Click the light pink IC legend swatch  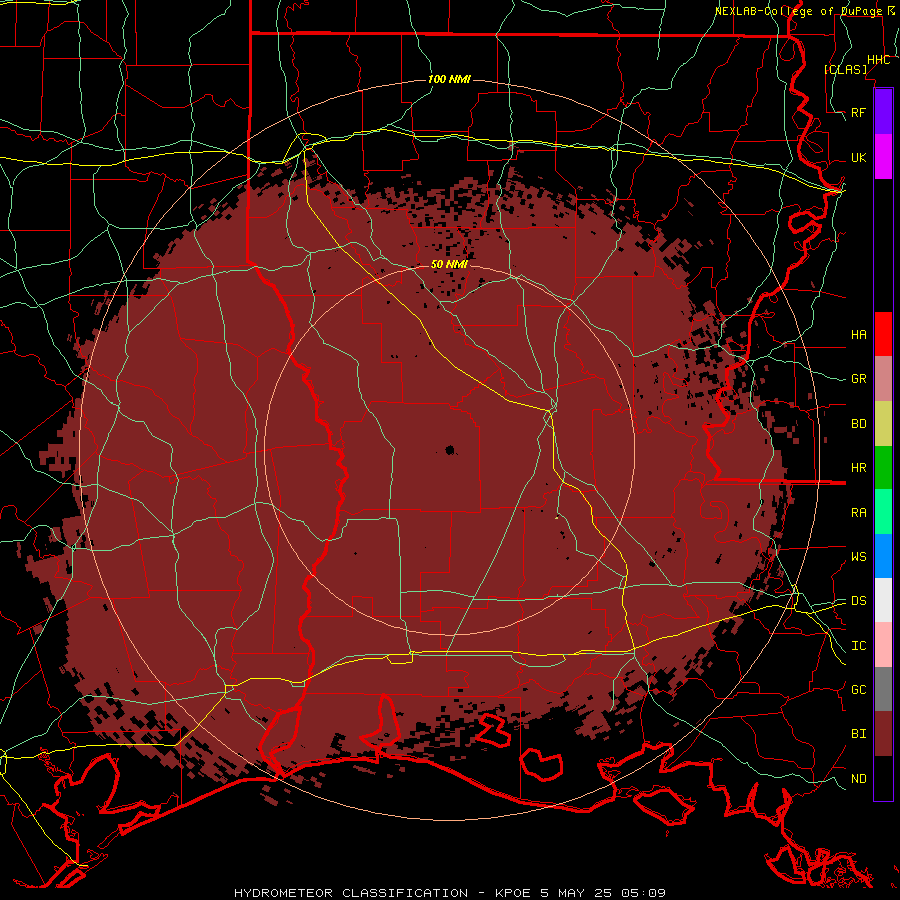883,645
